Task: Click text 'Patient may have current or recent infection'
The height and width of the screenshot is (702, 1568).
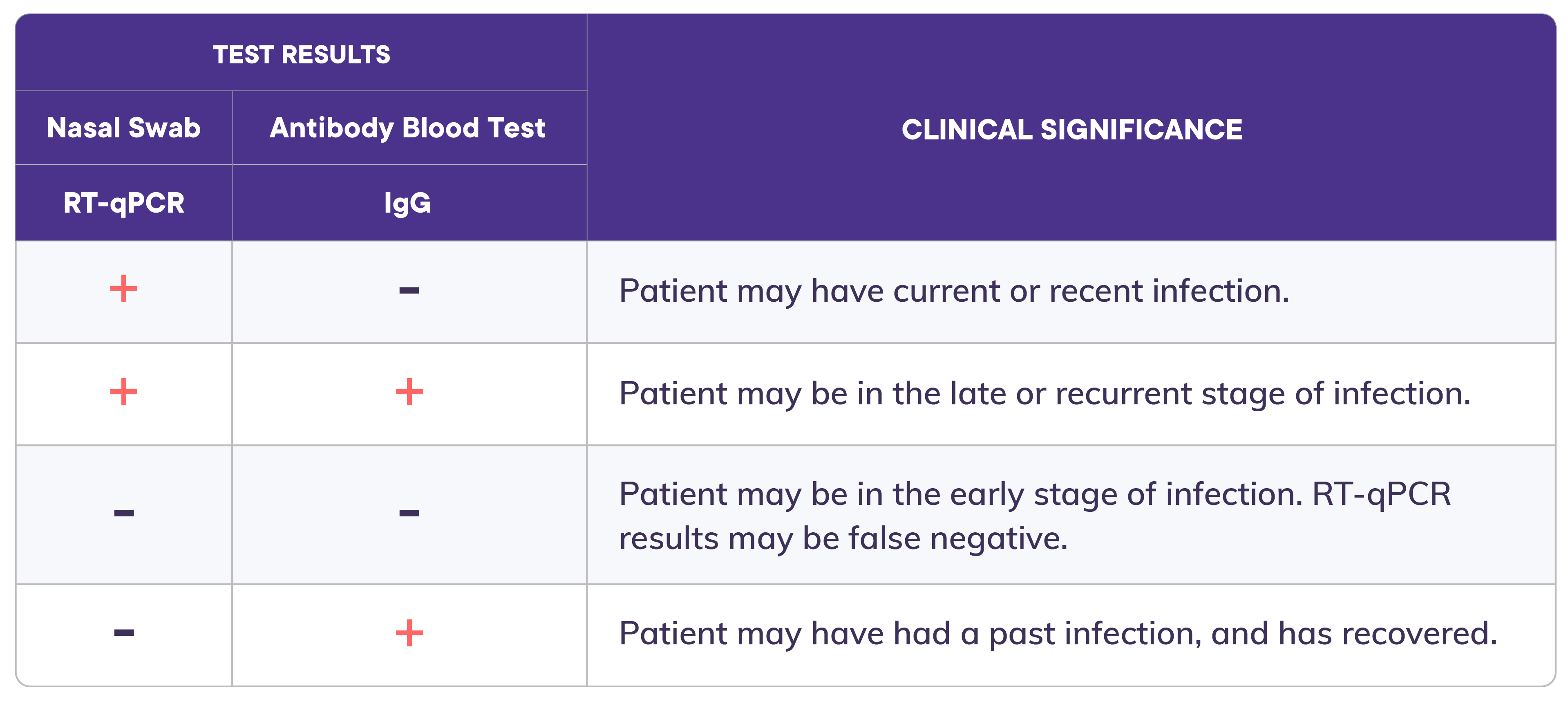Action: pos(953,290)
